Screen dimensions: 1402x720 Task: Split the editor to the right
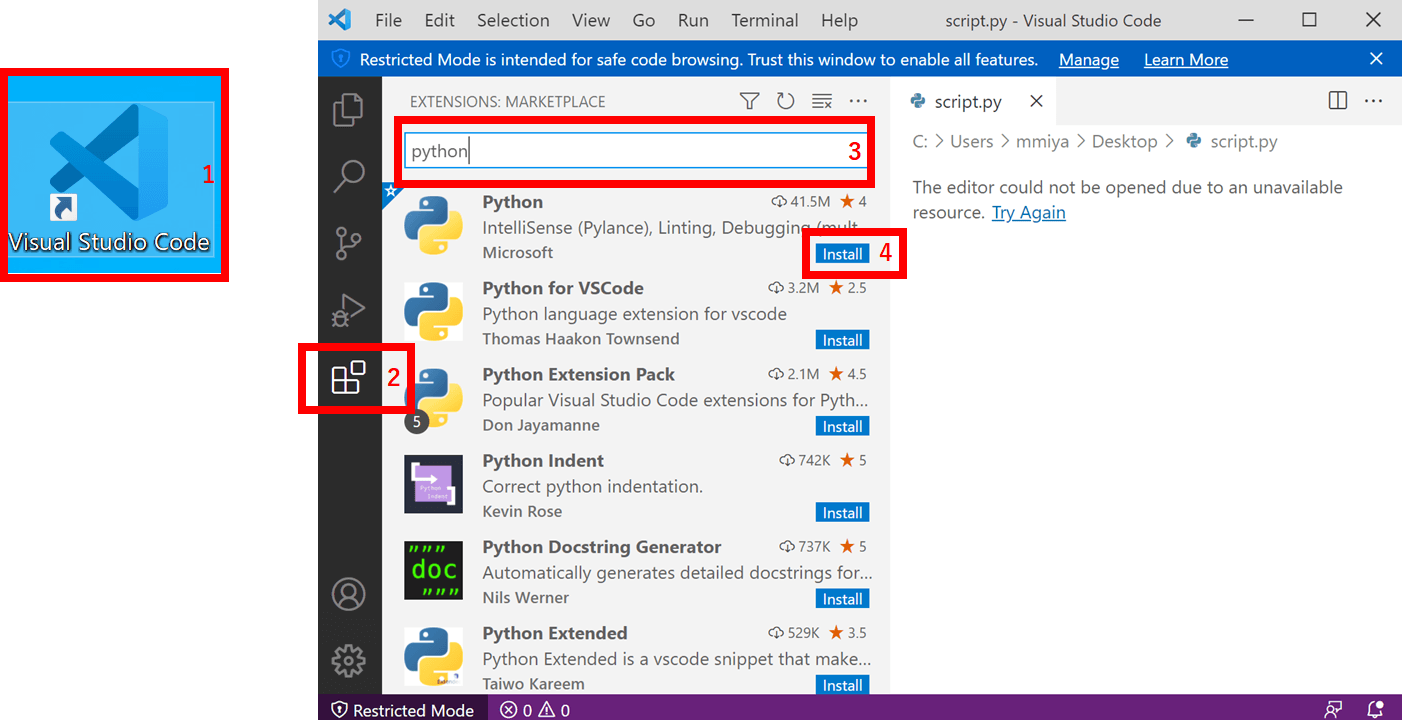[x=1337, y=101]
